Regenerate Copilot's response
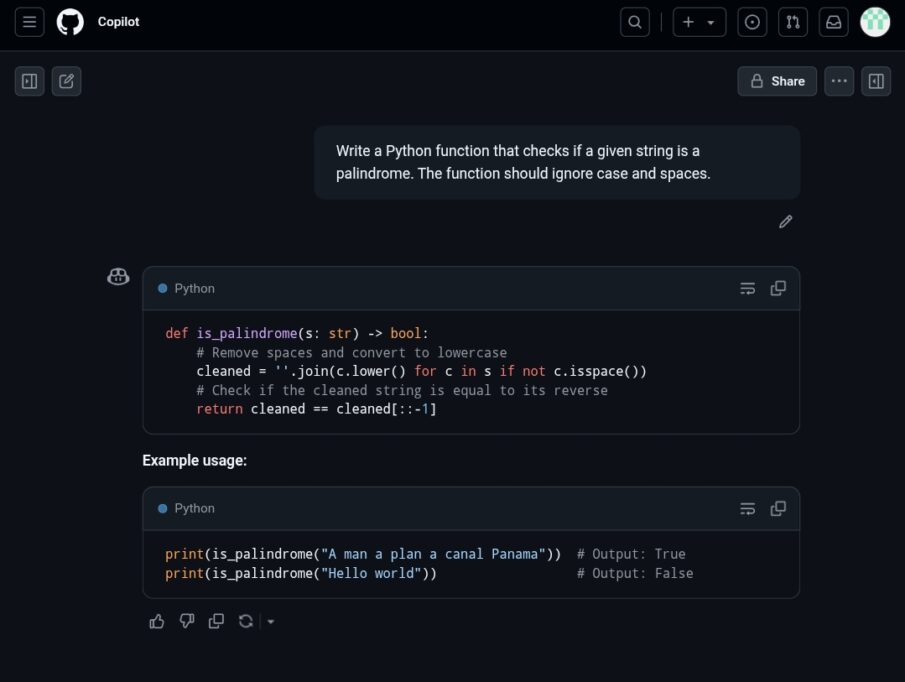Viewport: 905px width, 682px height. (x=246, y=621)
